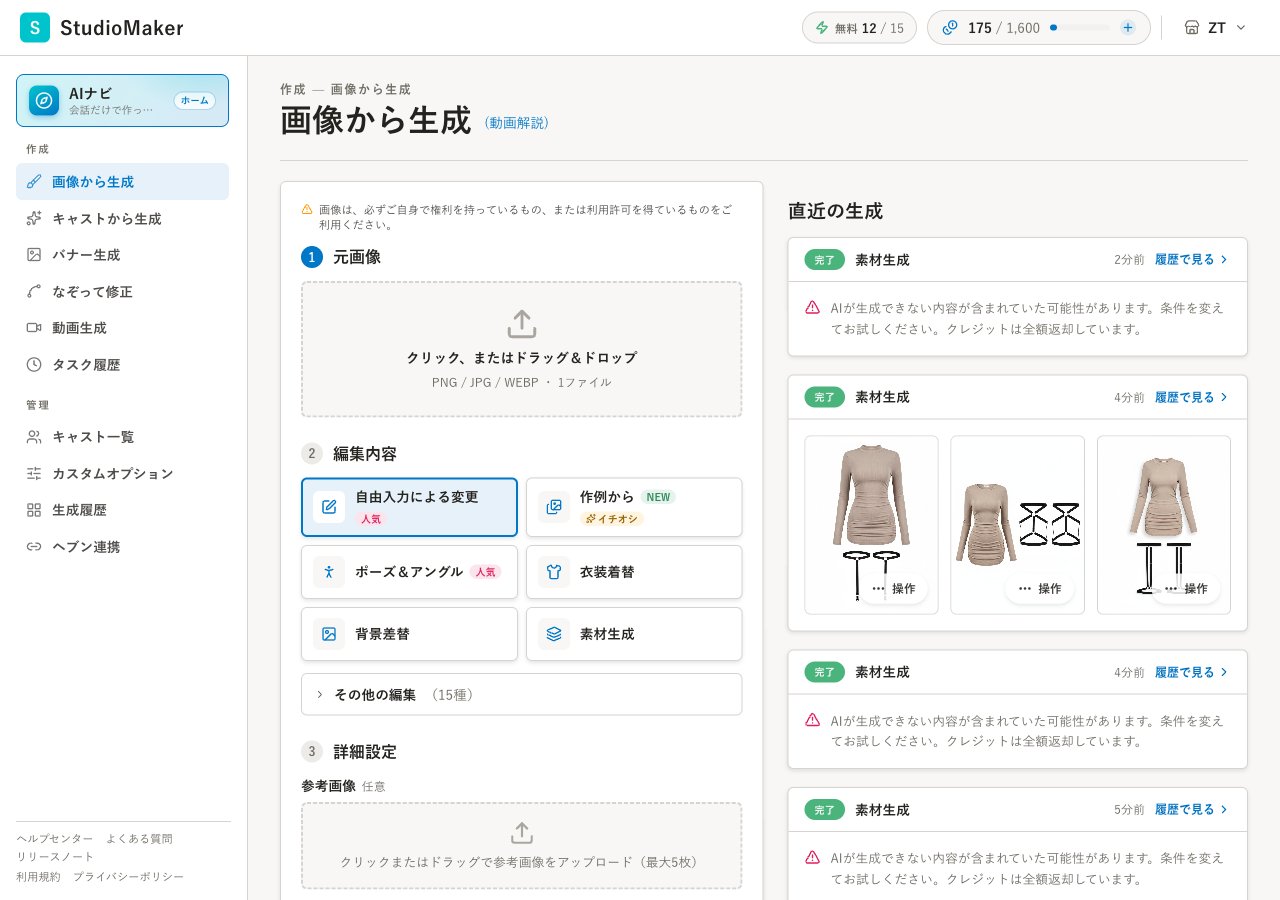Click the upload icon in 参考画像 area
Image resolution: width=1280 pixels, height=900 pixels.
tap(522, 833)
